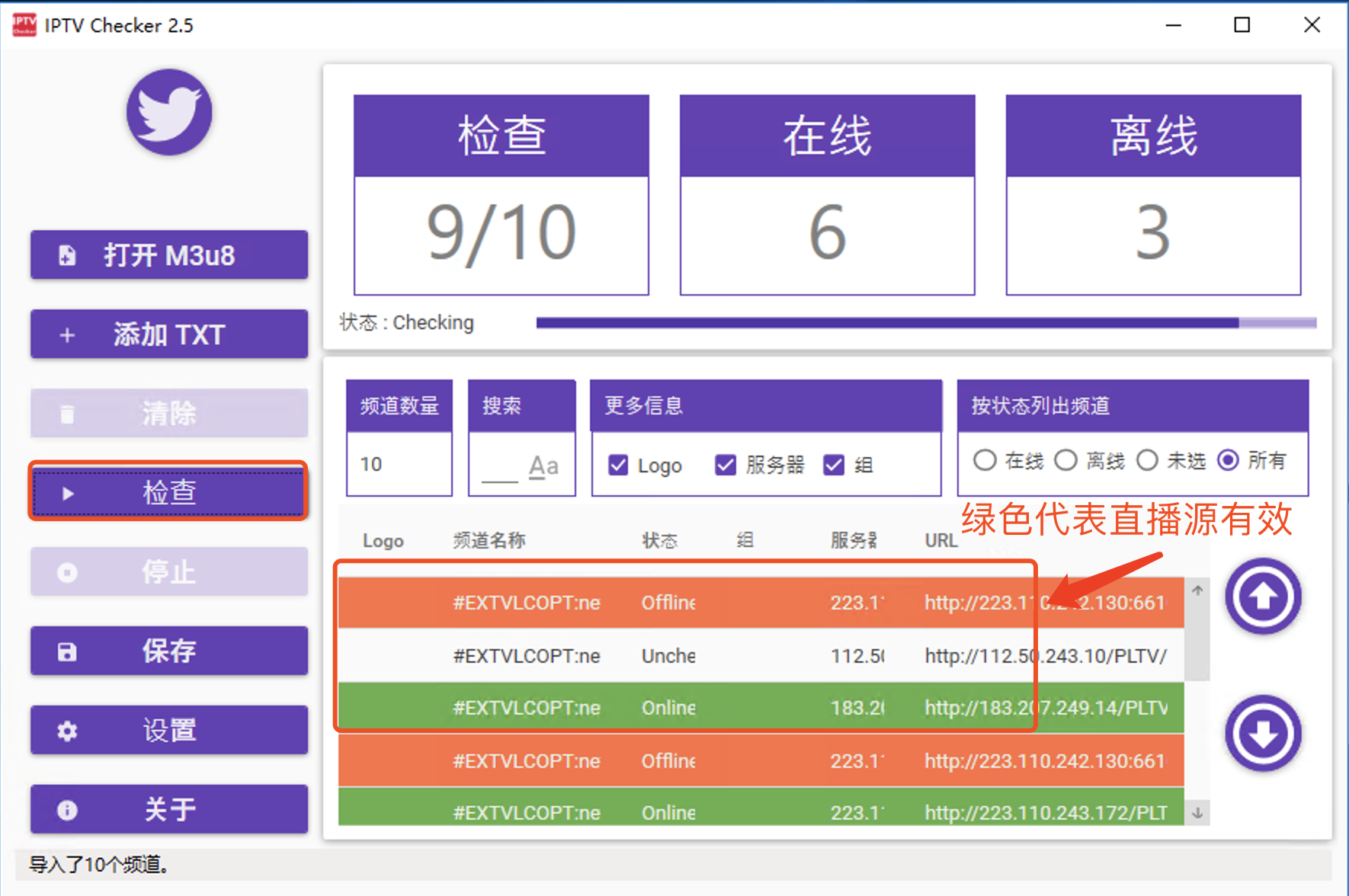Select the 在线 radio button
This screenshot has width=1349, height=896.
[x=985, y=460]
